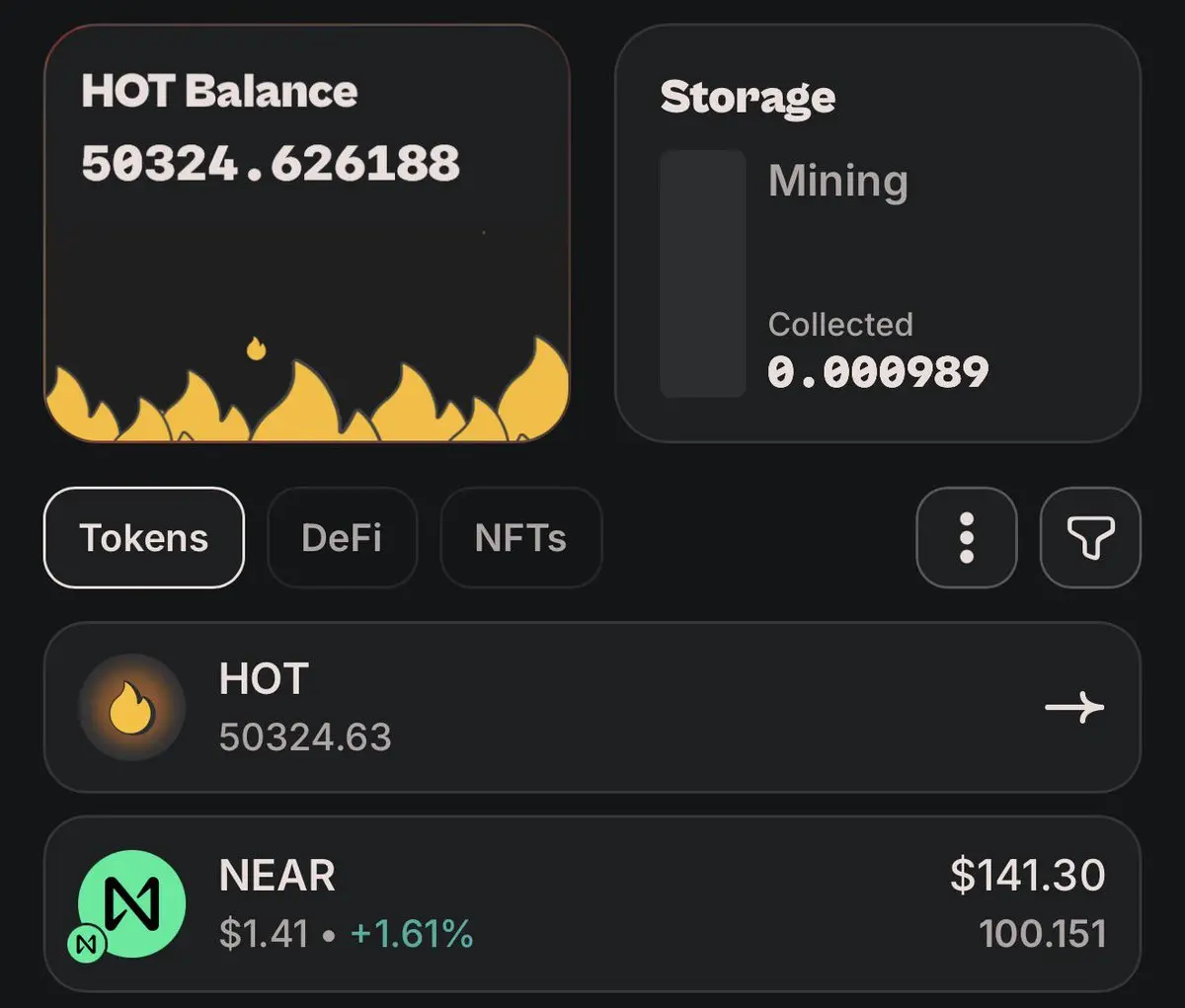This screenshot has height=1008, width=1185.
Task: Click the green NEAR token logo
Action: pos(132,902)
